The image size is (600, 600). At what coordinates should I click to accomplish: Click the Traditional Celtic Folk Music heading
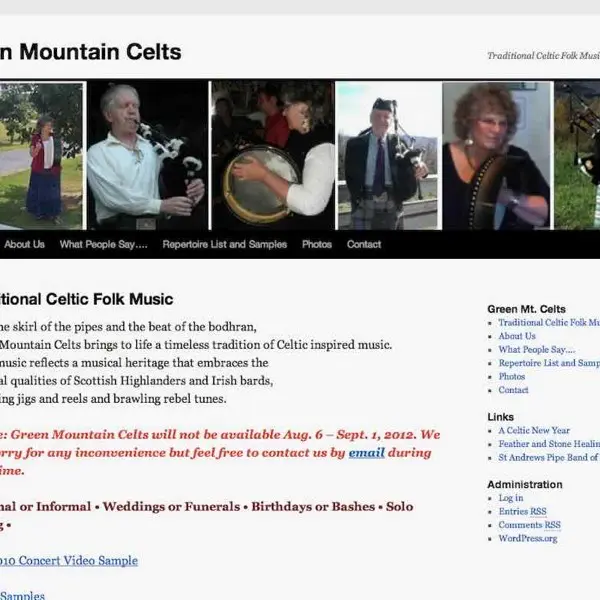[x=86, y=299]
